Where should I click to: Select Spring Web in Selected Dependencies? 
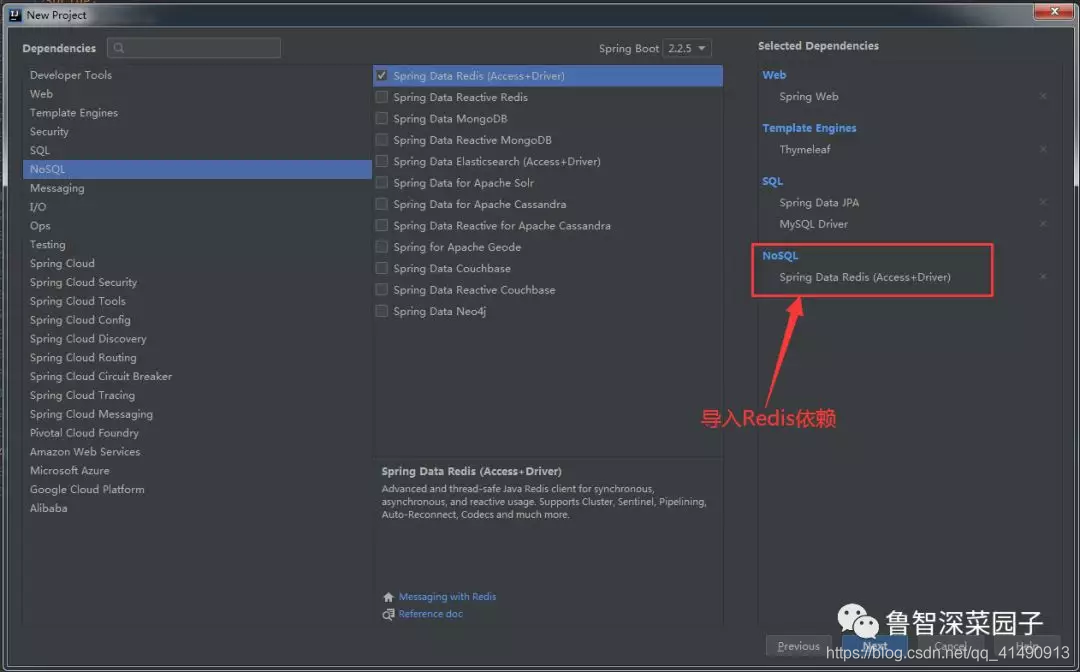coord(809,96)
